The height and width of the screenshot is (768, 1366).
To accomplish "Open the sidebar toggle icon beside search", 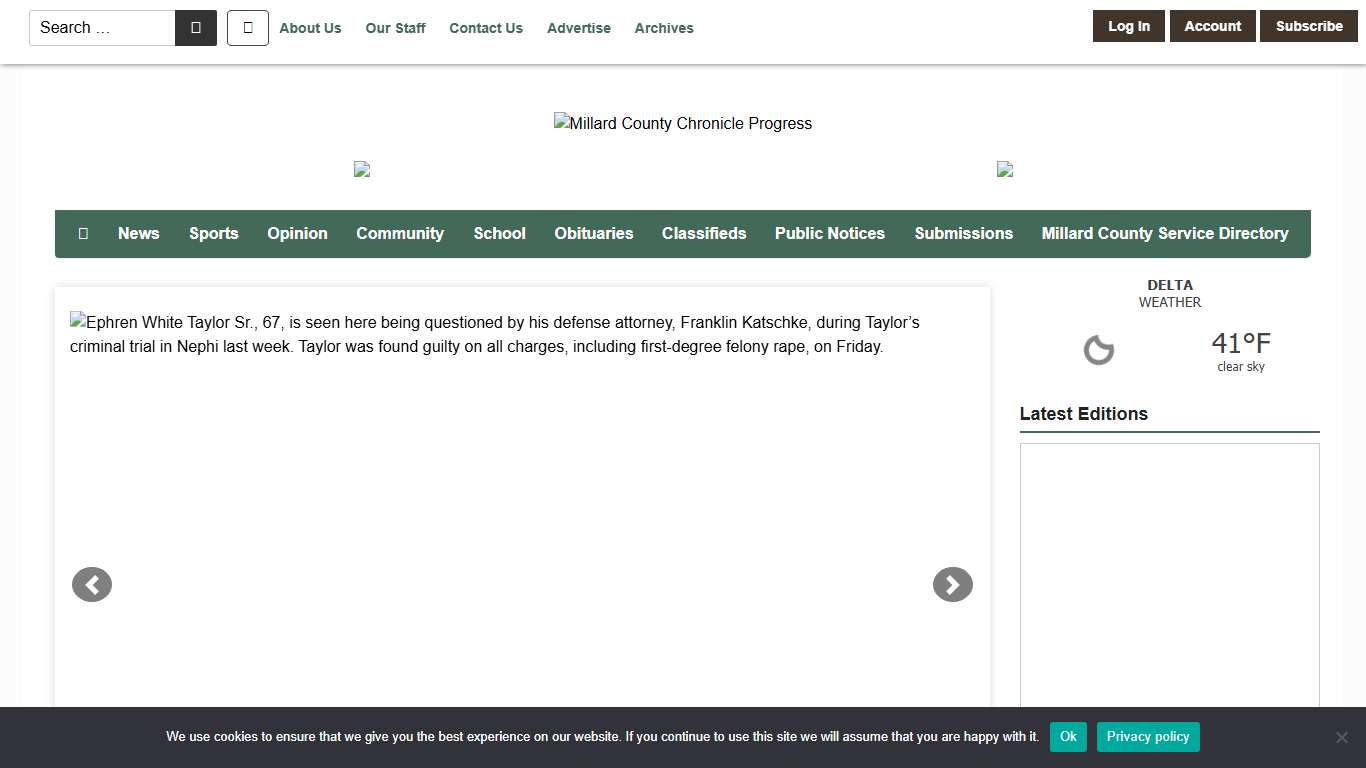I will coord(247,27).
